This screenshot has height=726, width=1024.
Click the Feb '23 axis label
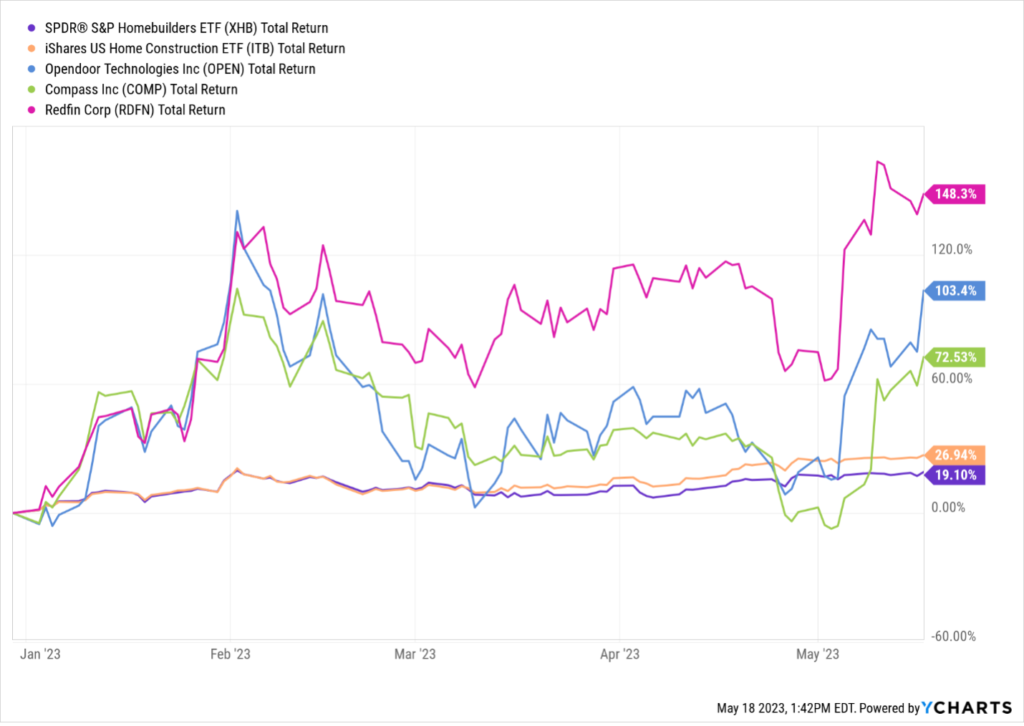(229, 655)
